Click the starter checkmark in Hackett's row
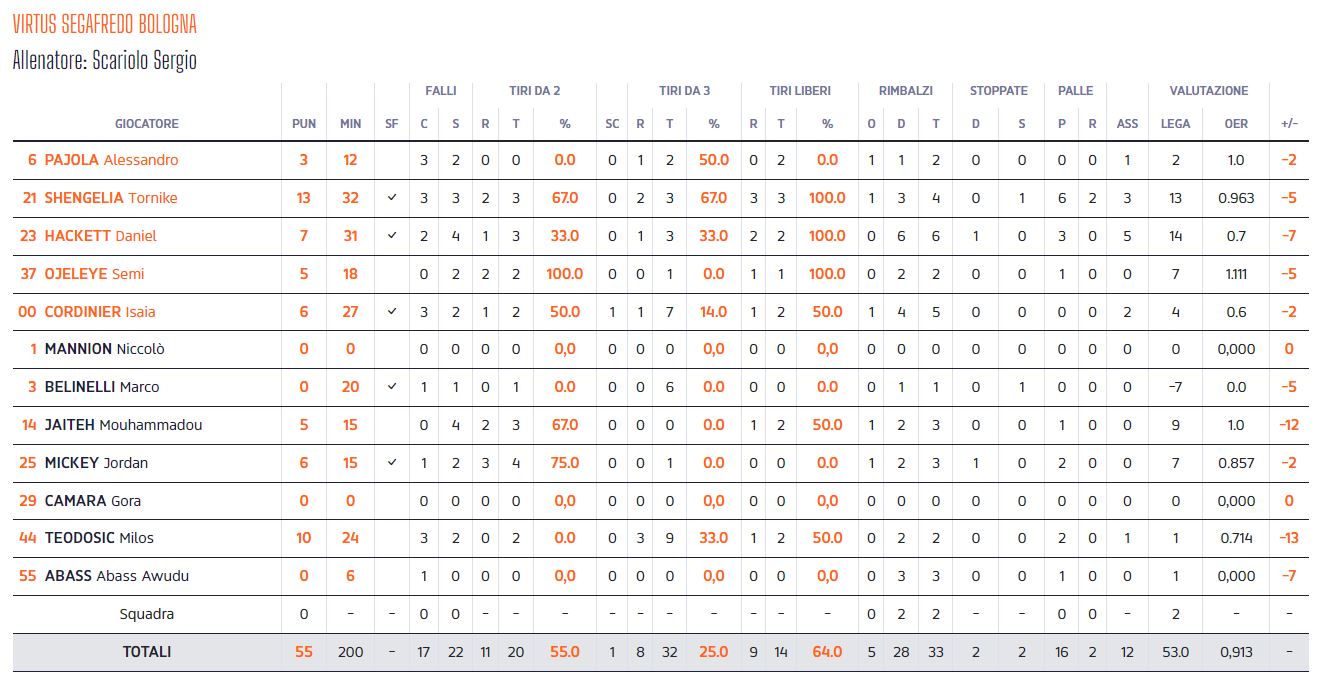The height and width of the screenshot is (699, 1337). click(x=391, y=236)
